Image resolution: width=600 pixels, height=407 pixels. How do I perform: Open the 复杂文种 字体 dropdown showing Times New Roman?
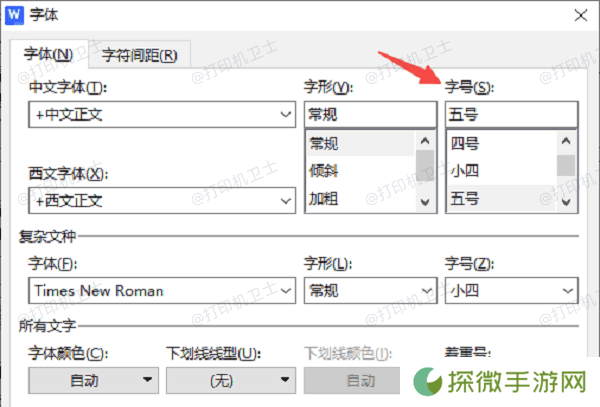tap(162, 291)
